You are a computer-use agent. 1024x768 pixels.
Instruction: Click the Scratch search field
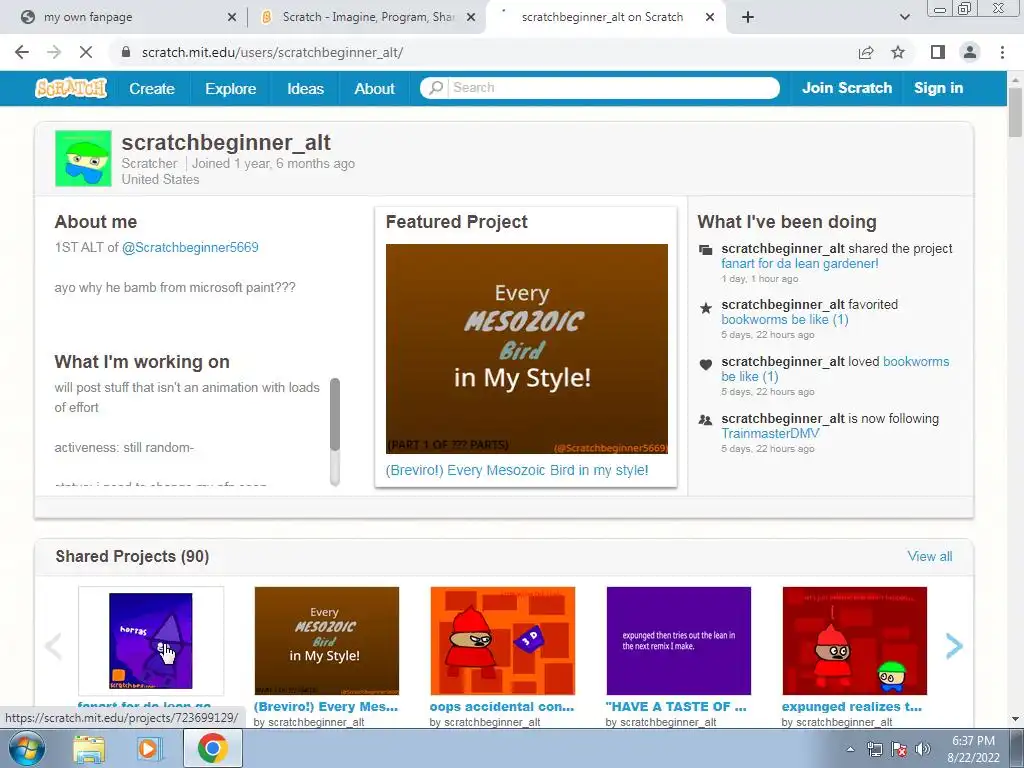click(600, 88)
